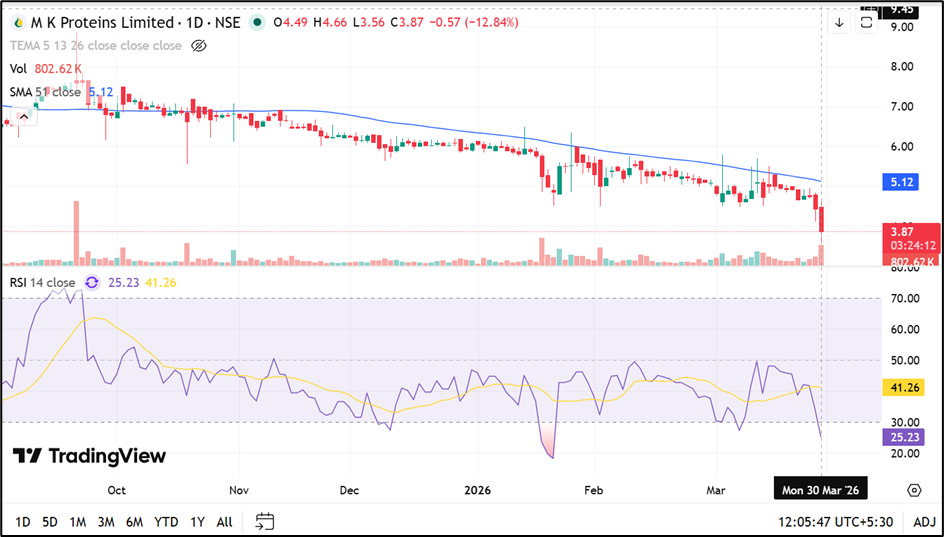The width and height of the screenshot is (944, 537).
Task: Select the All time range
Action: pos(224,521)
